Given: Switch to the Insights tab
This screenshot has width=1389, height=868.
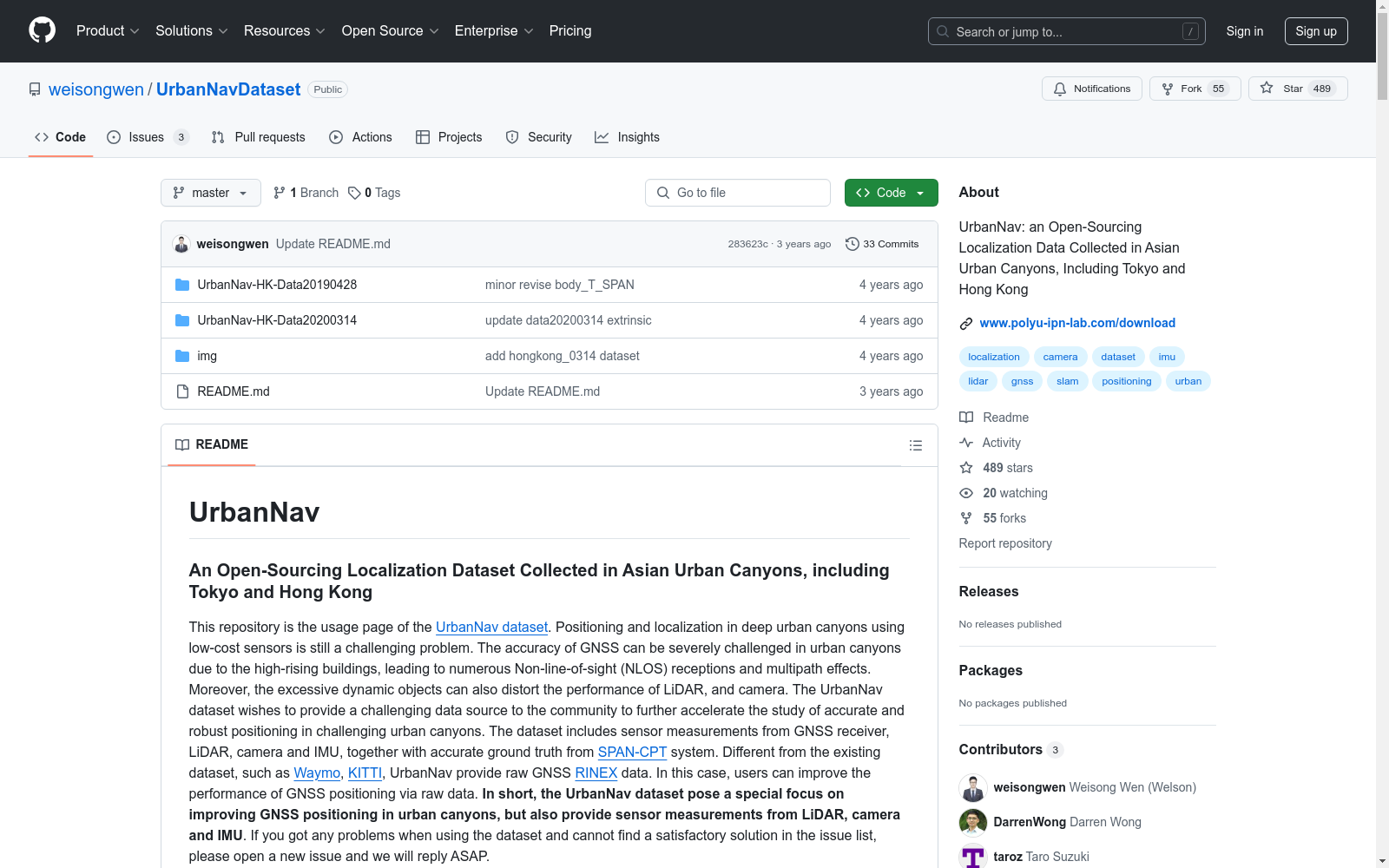Looking at the screenshot, I should (627, 137).
